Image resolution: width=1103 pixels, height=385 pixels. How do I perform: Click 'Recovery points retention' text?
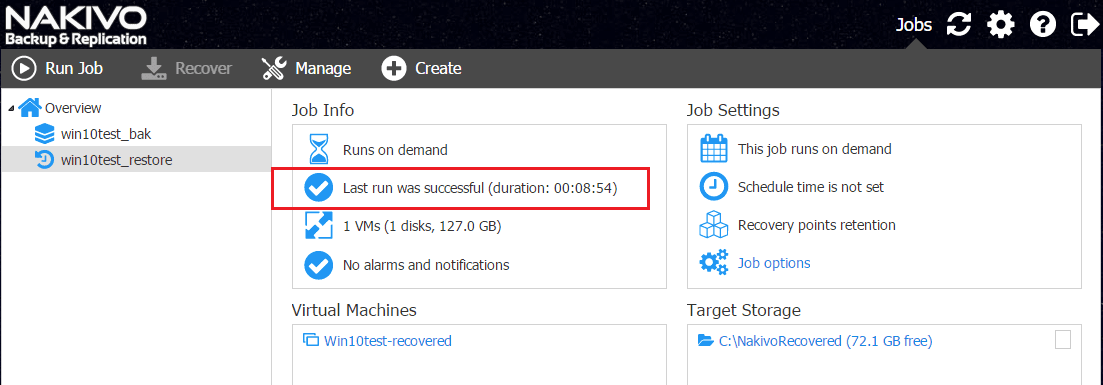coord(817,225)
